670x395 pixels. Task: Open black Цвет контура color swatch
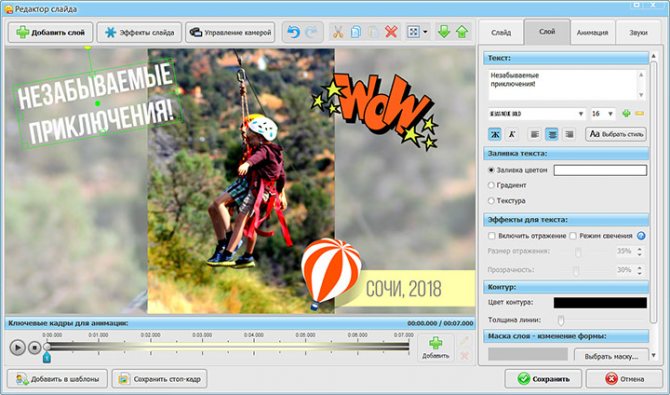click(600, 303)
